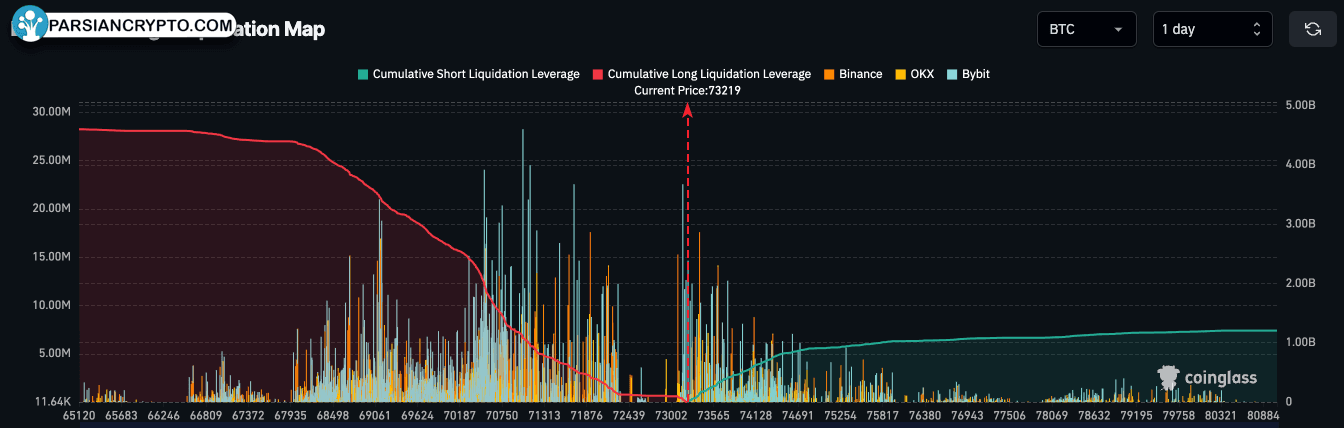
Task: Click the red arrowhead marking current price
Action: (688, 110)
